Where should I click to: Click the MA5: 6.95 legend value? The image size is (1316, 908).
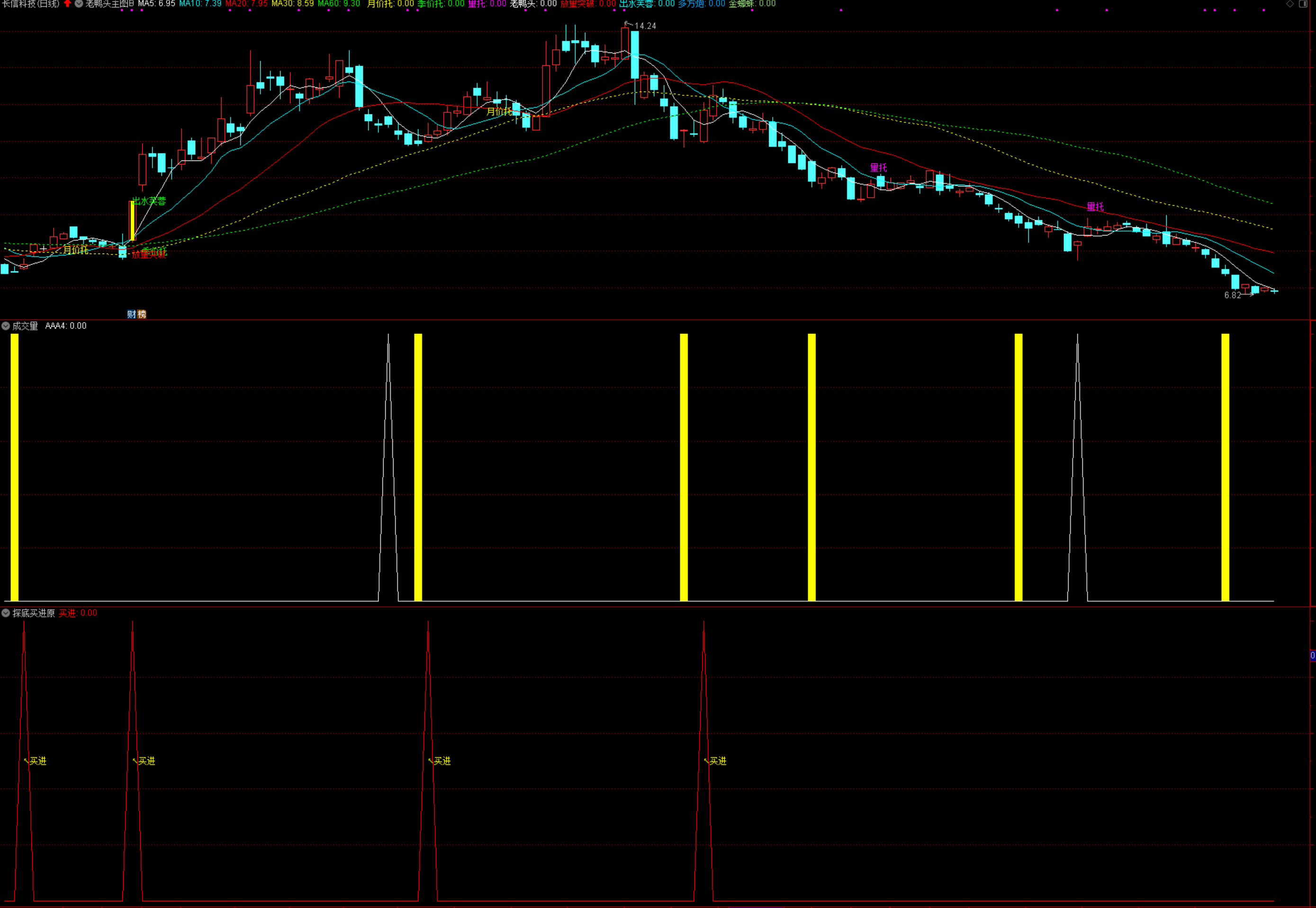tap(156, 3)
